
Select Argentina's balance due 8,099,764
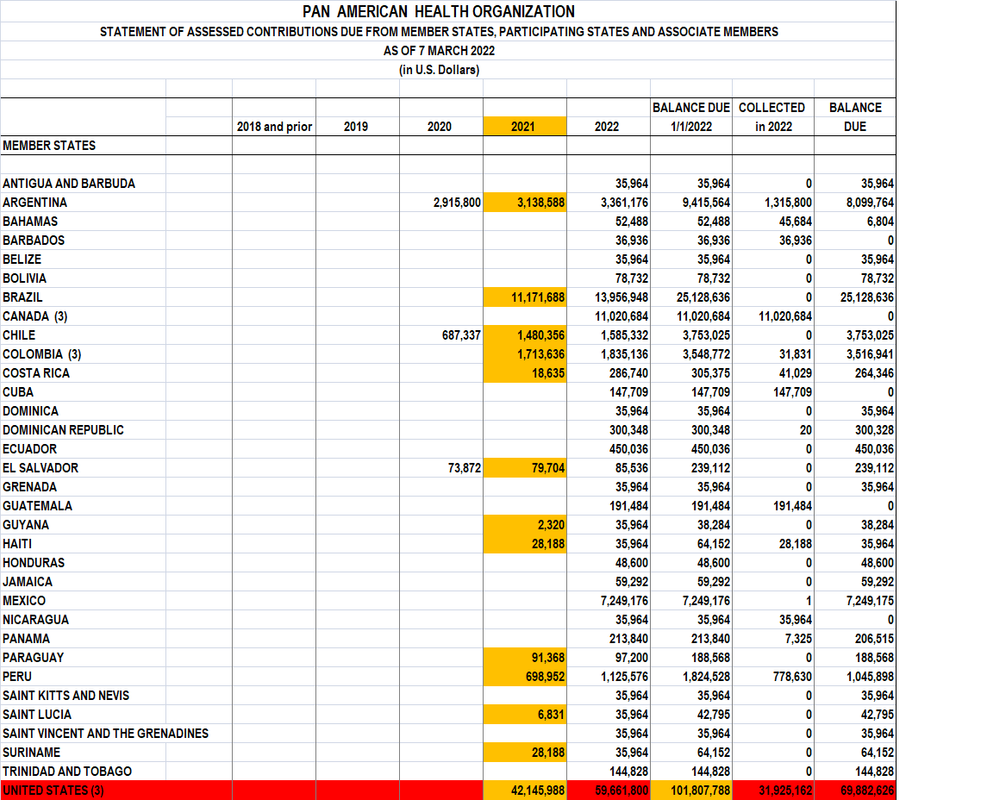(870, 203)
